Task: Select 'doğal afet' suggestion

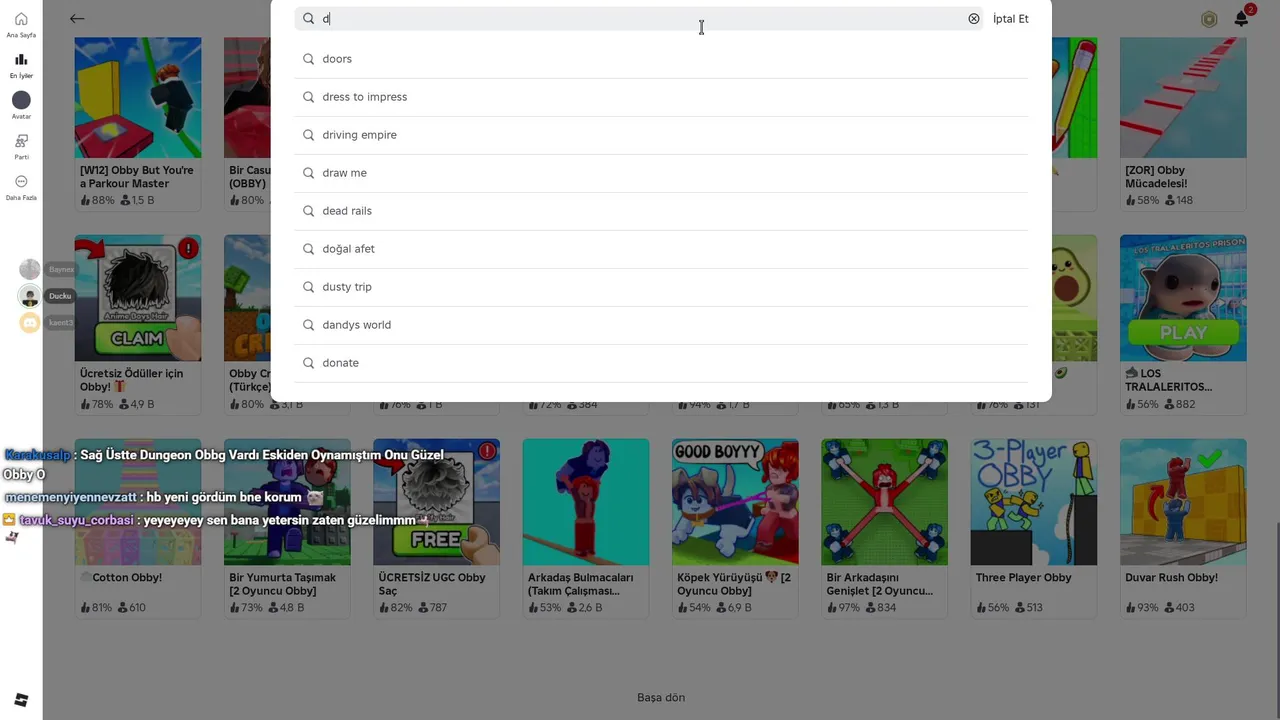Action: [661, 249]
